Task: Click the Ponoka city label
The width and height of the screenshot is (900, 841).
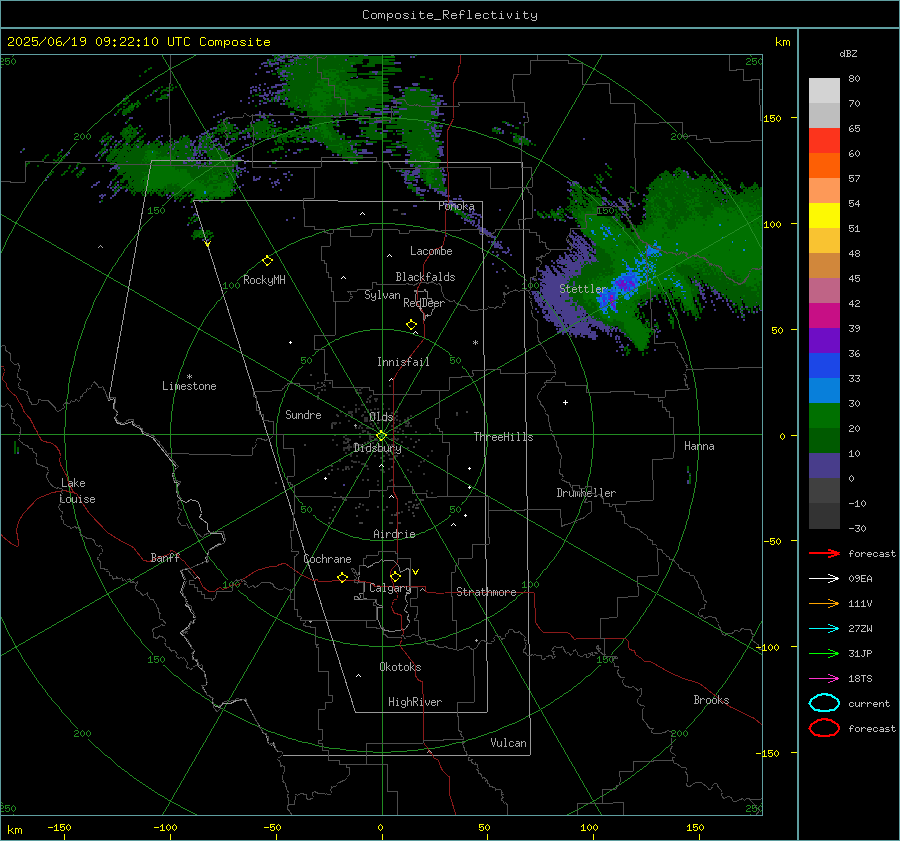Action: click(x=456, y=206)
